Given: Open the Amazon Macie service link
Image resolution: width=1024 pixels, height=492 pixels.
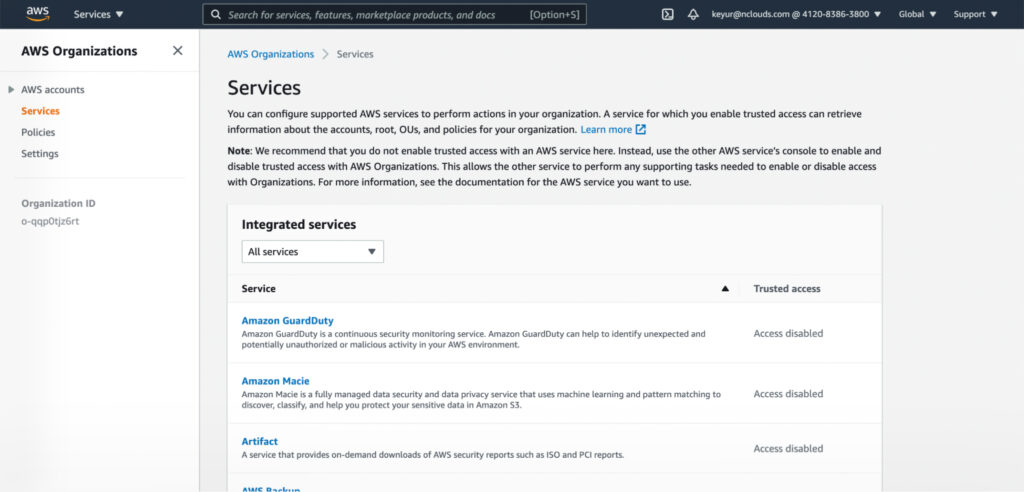Looking at the screenshot, I should tap(276, 381).
